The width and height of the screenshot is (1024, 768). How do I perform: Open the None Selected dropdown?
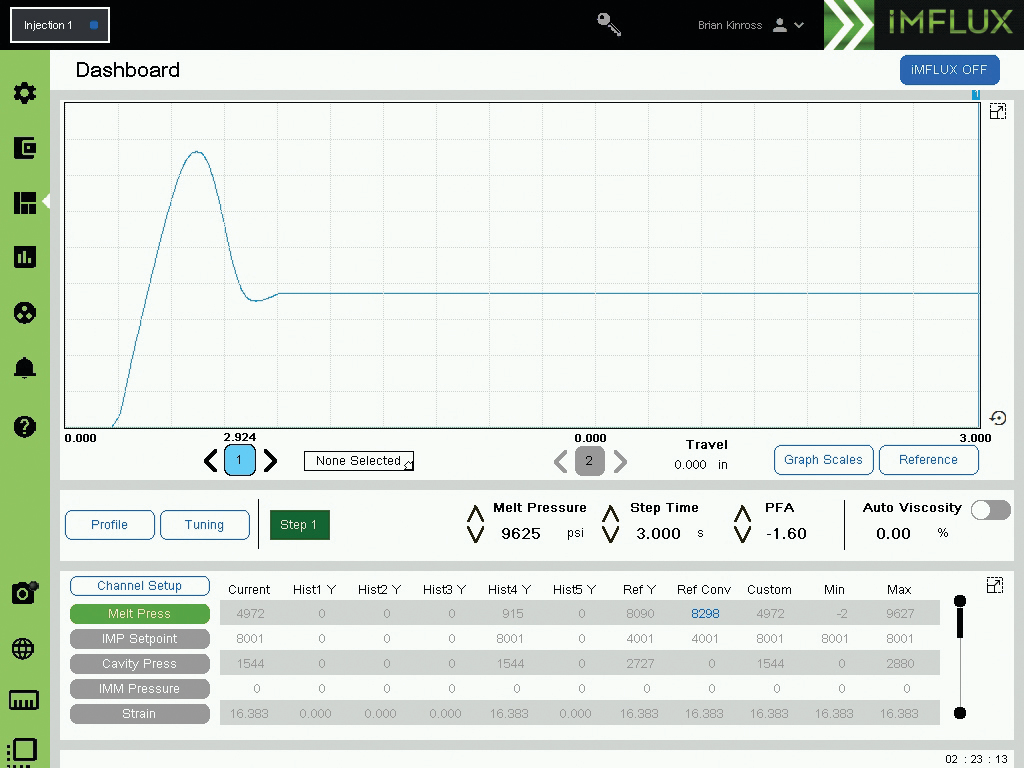pyautogui.click(x=359, y=461)
